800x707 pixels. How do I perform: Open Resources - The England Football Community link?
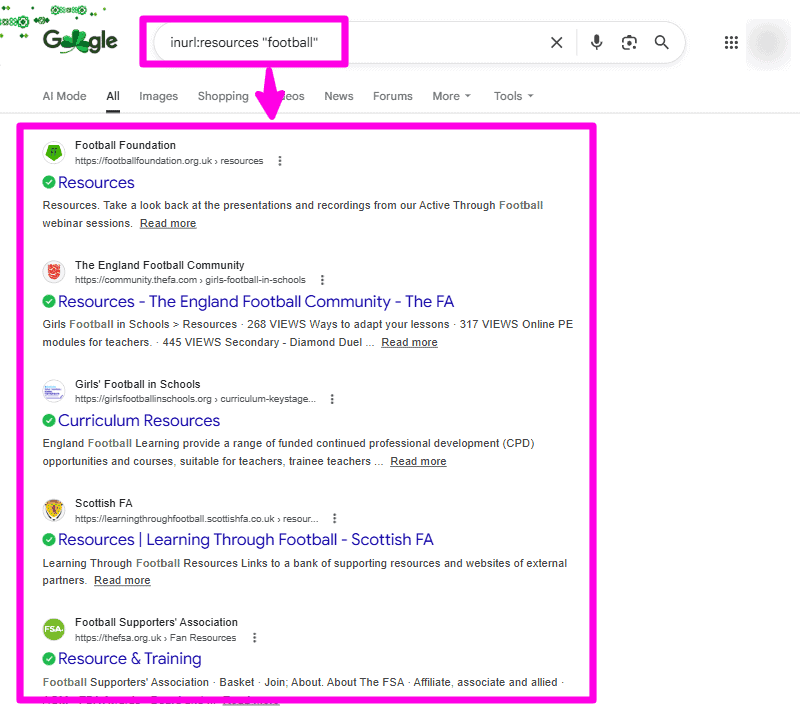click(x=256, y=301)
